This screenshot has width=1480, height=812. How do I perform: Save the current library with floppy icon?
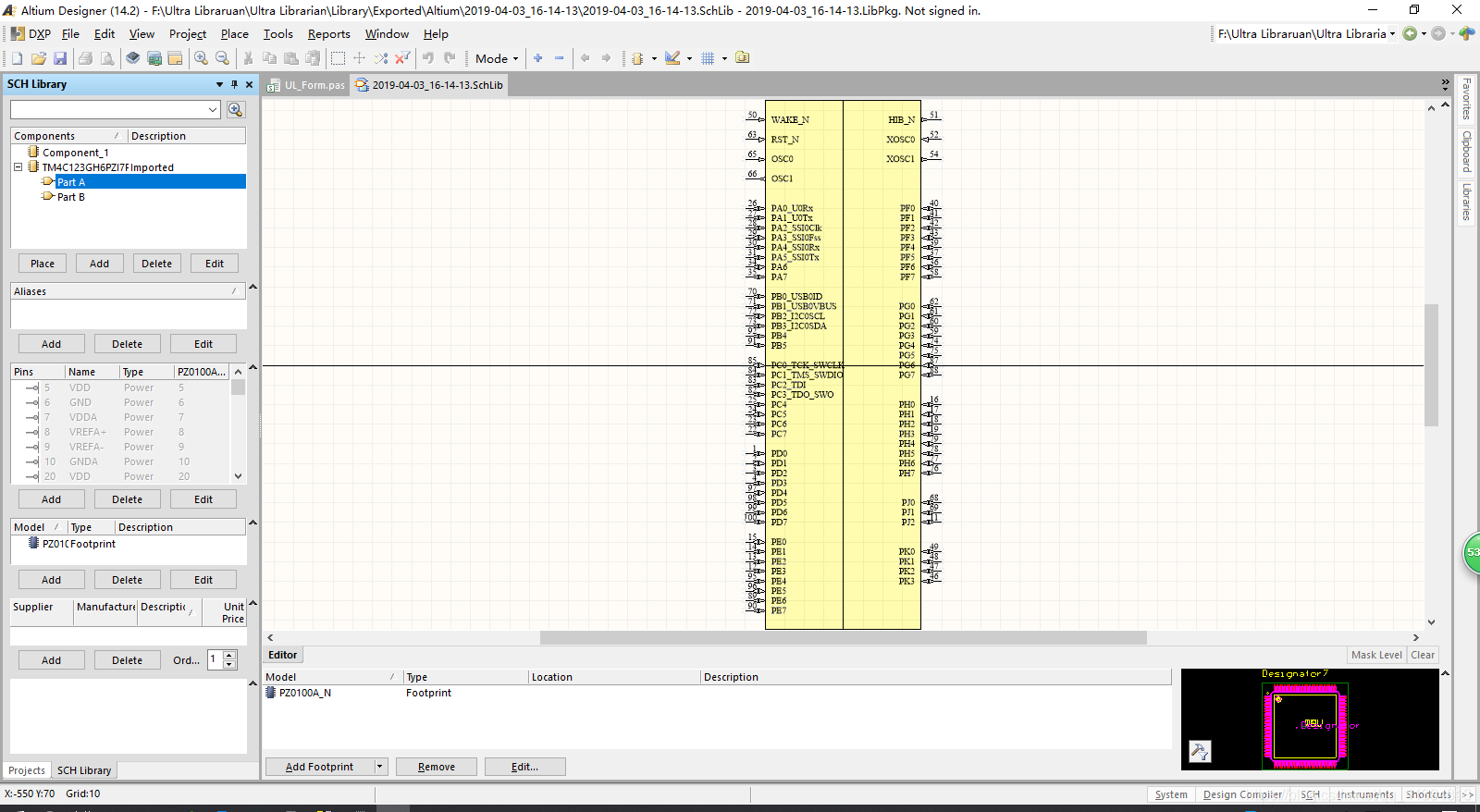[60, 58]
